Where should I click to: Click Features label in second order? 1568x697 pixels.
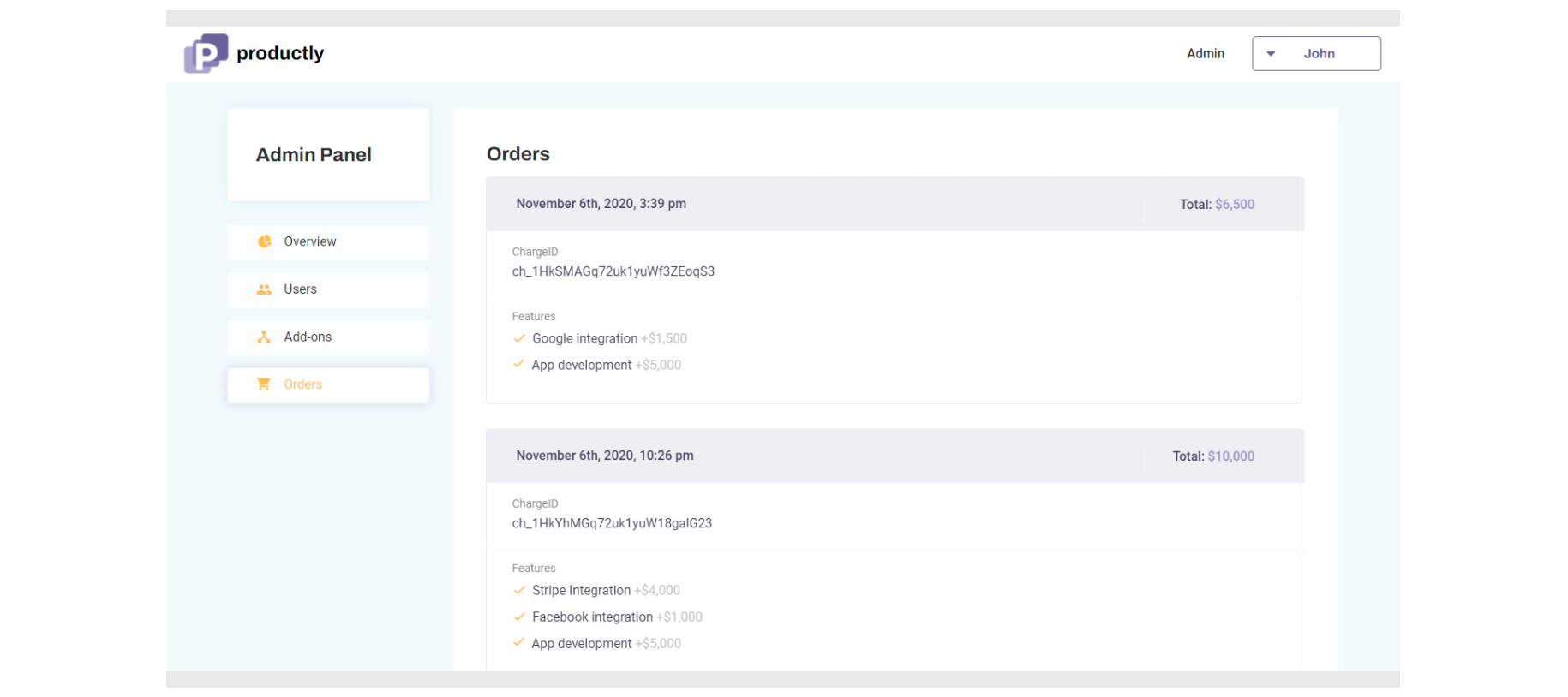(x=534, y=568)
